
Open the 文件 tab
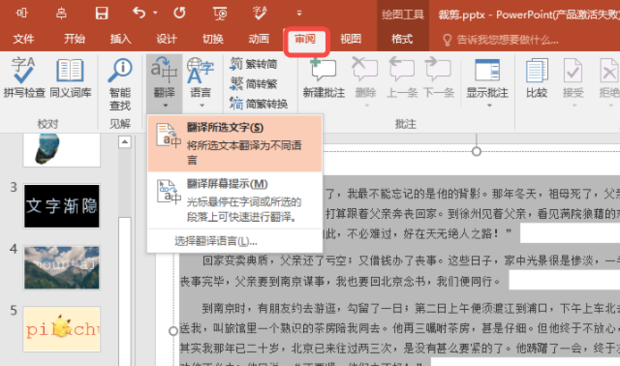tap(23, 39)
